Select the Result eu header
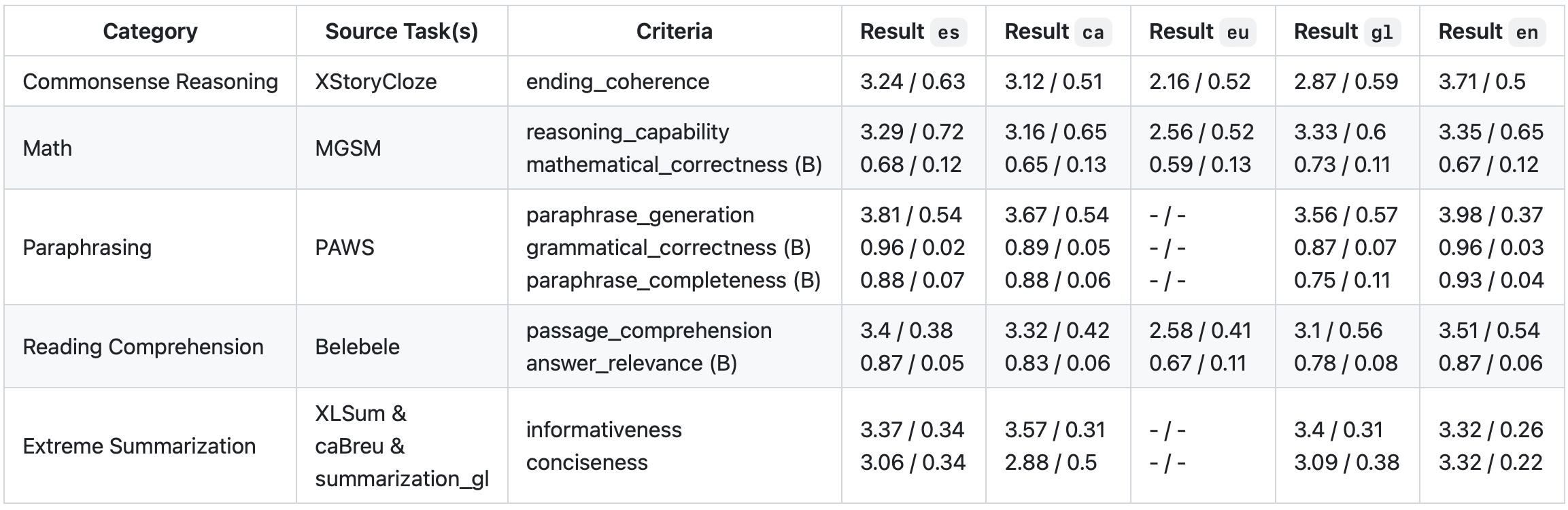 pyautogui.click(x=1203, y=31)
